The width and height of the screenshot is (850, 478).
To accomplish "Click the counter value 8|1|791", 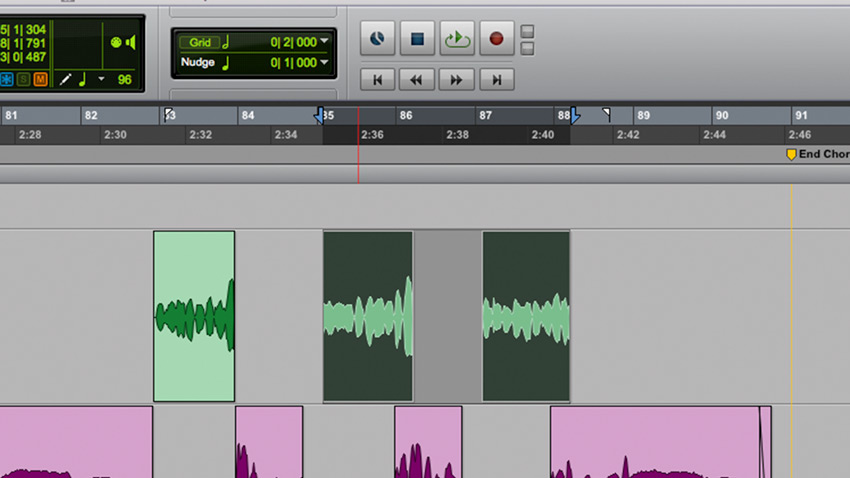I will point(23,43).
